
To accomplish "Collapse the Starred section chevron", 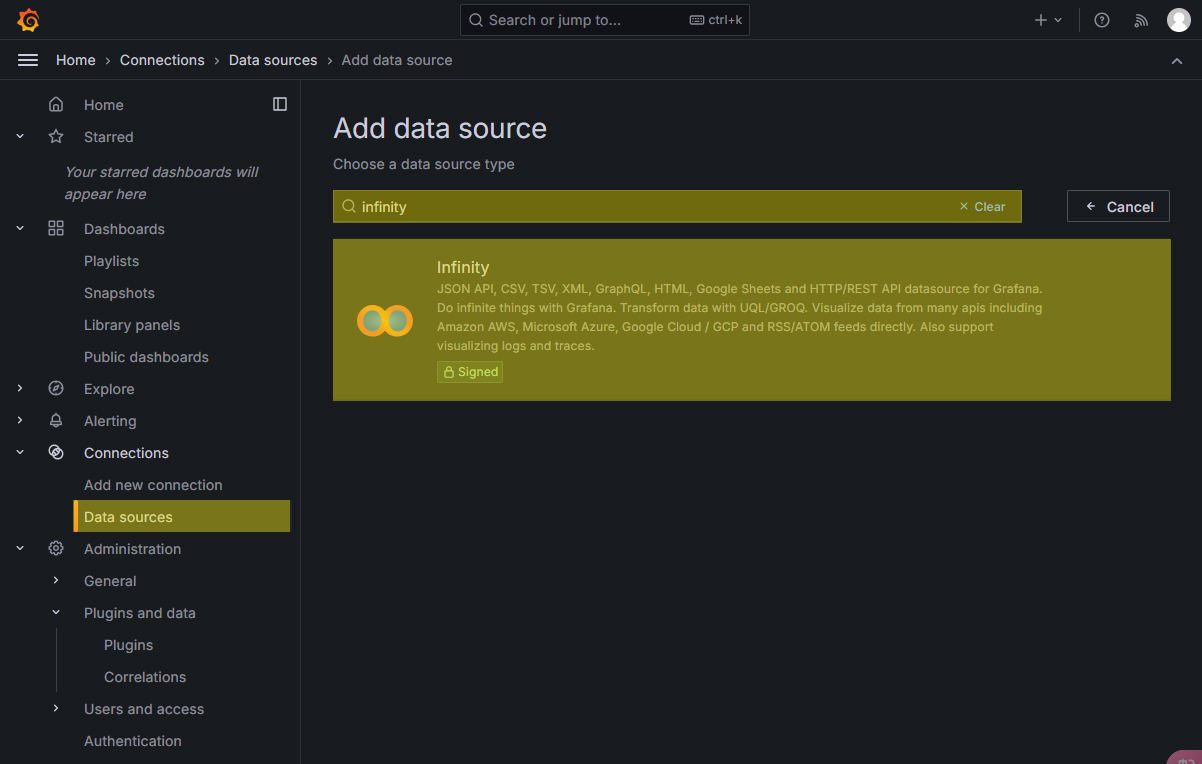I will point(20,136).
